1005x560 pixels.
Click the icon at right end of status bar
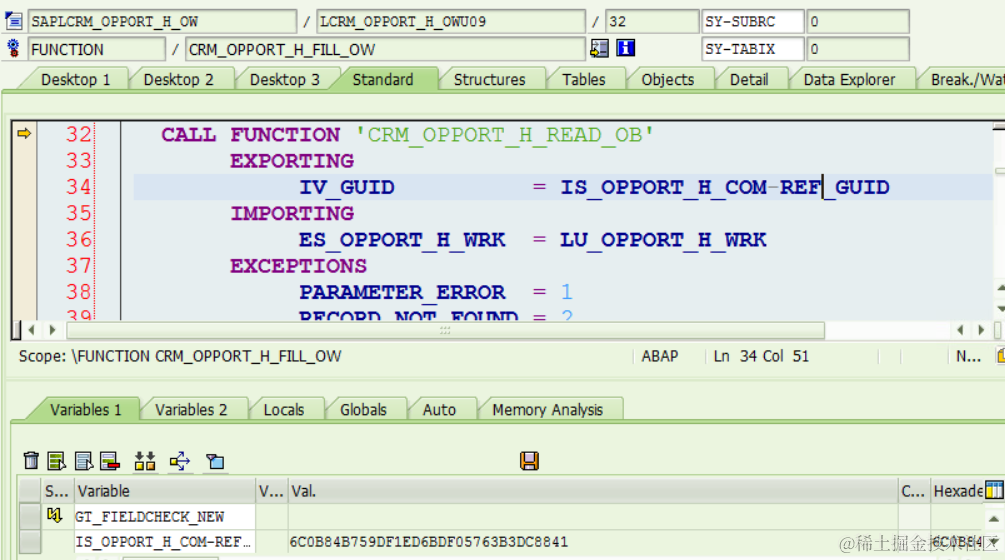click(x=1001, y=356)
